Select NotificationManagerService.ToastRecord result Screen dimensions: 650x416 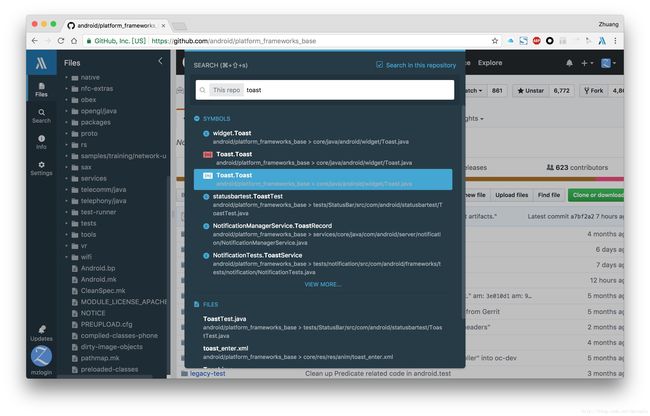(x=323, y=234)
